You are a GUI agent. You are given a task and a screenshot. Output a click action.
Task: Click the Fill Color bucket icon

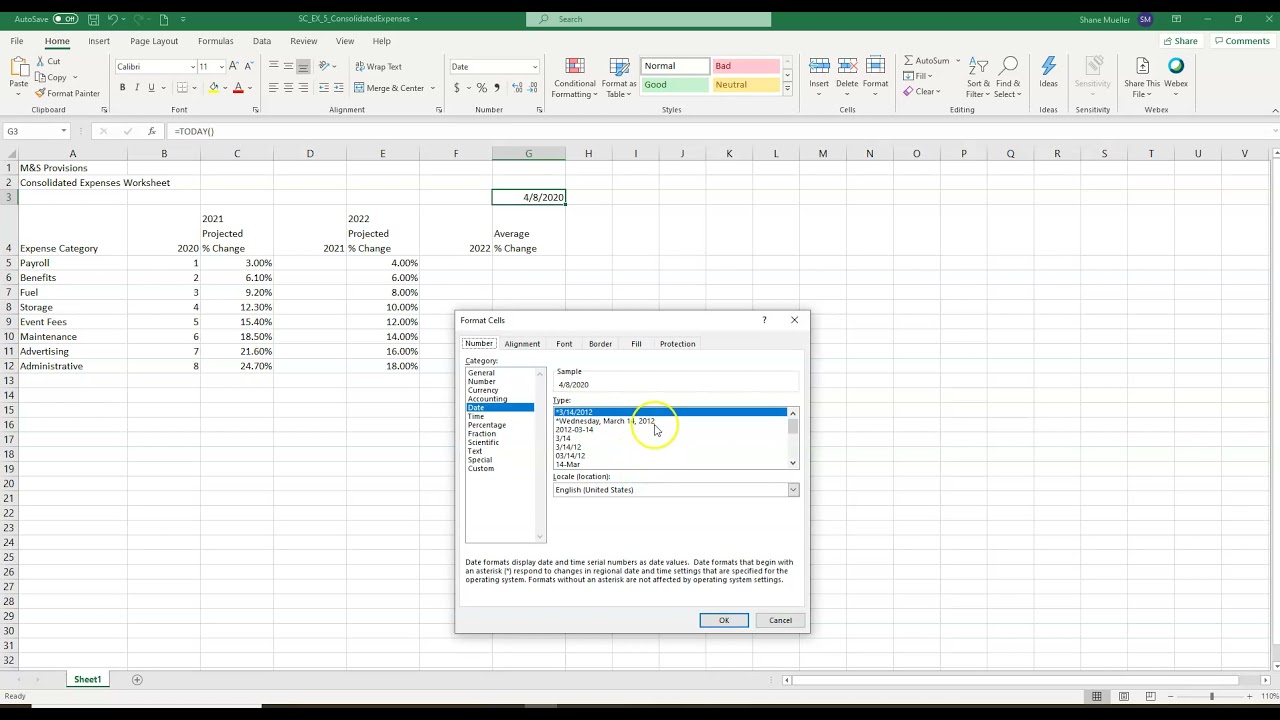213,88
